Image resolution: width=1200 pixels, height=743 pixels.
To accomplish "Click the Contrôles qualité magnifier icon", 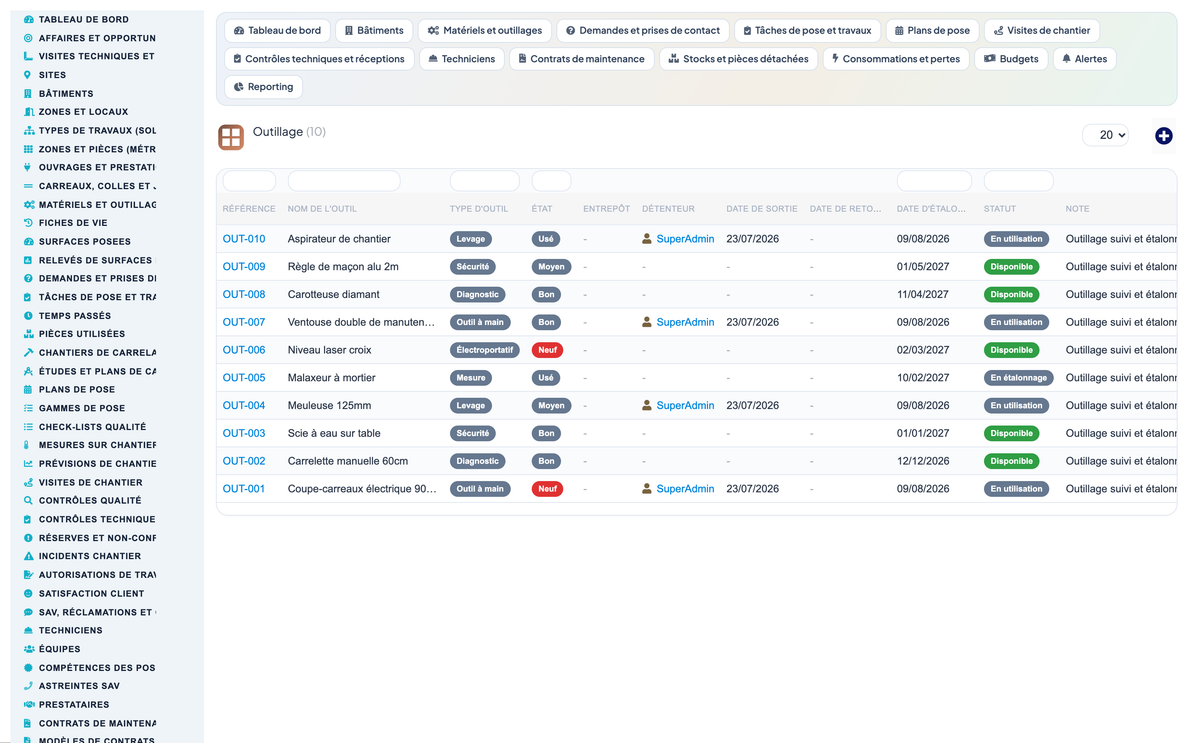I will click(28, 500).
